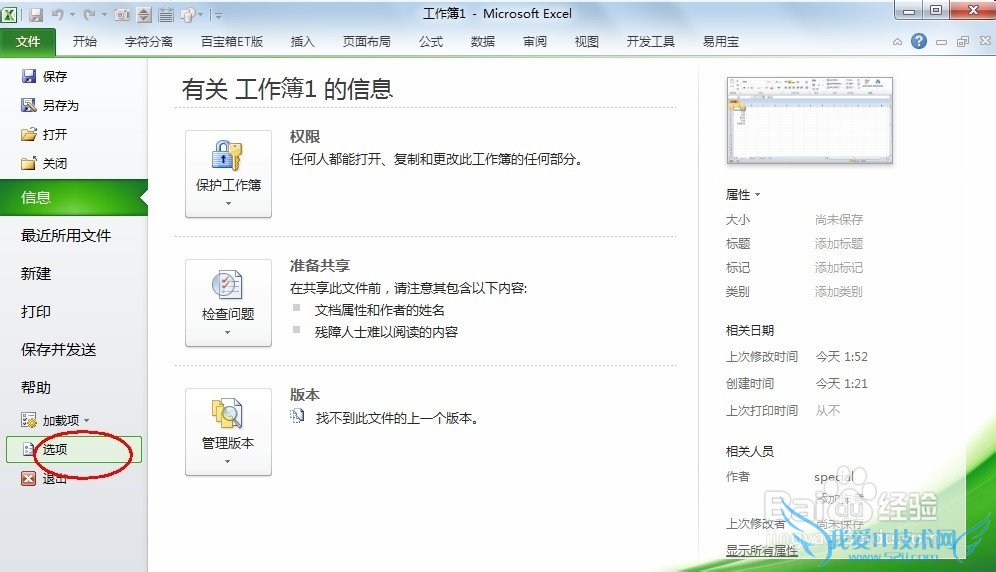Image resolution: width=996 pixels, height=572 pixels.
Task: Click the lines list icon in toolbar
Action: pos(166,14)
